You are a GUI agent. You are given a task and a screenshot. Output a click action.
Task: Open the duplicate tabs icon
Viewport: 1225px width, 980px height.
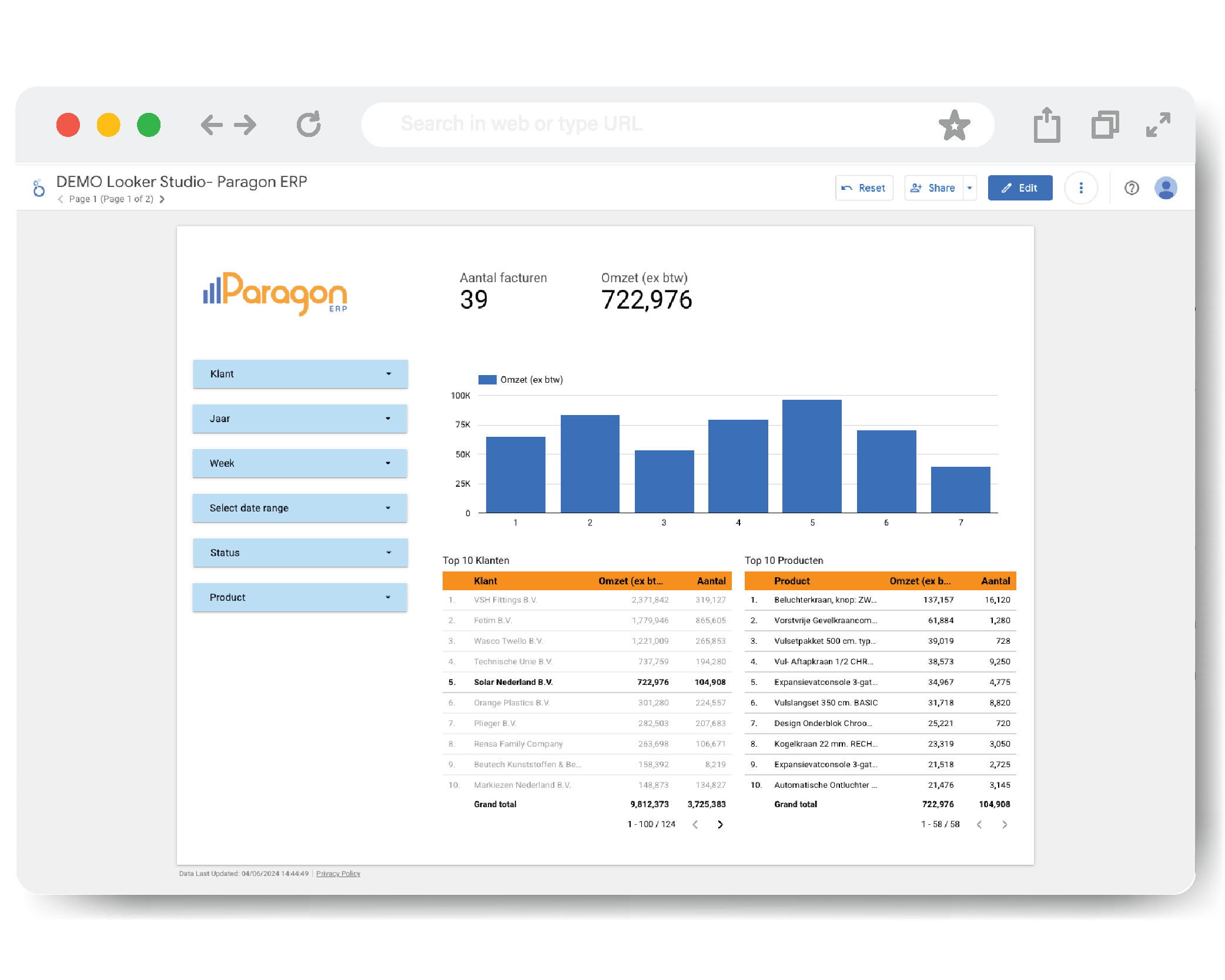tap(1105, 125)
